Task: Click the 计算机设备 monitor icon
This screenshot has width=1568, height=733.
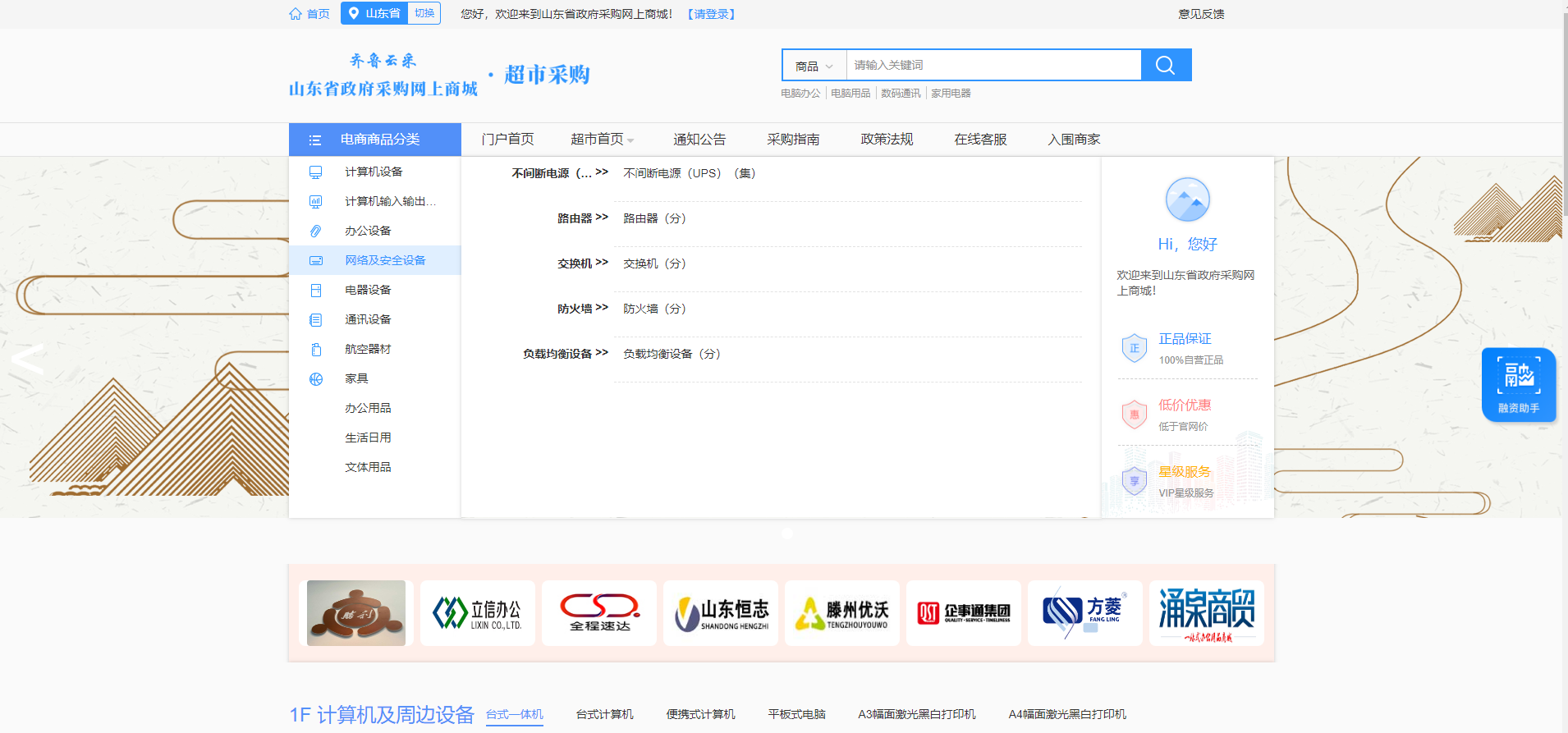Action: point(315,172)
